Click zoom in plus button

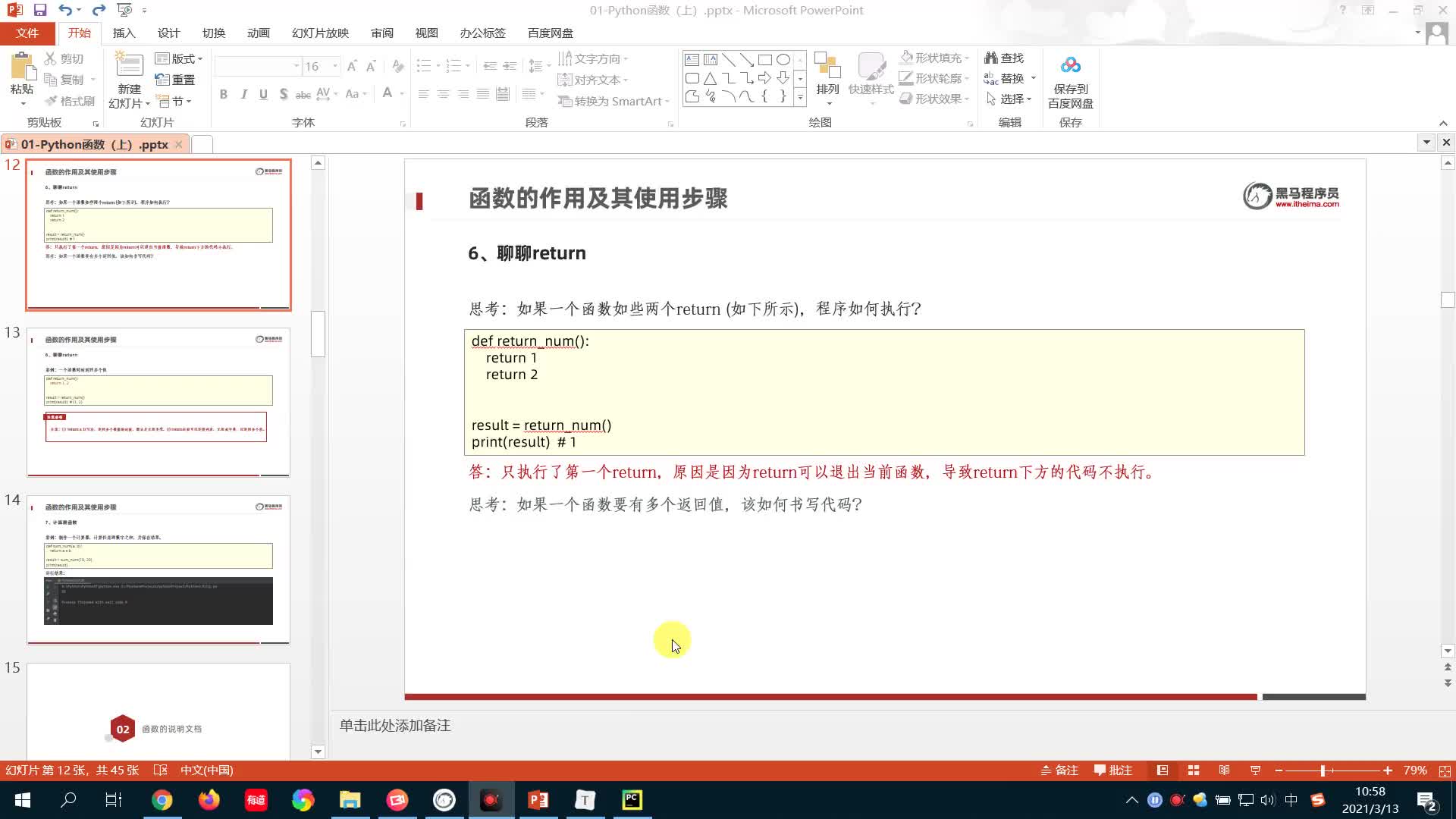click(1387, 770)
